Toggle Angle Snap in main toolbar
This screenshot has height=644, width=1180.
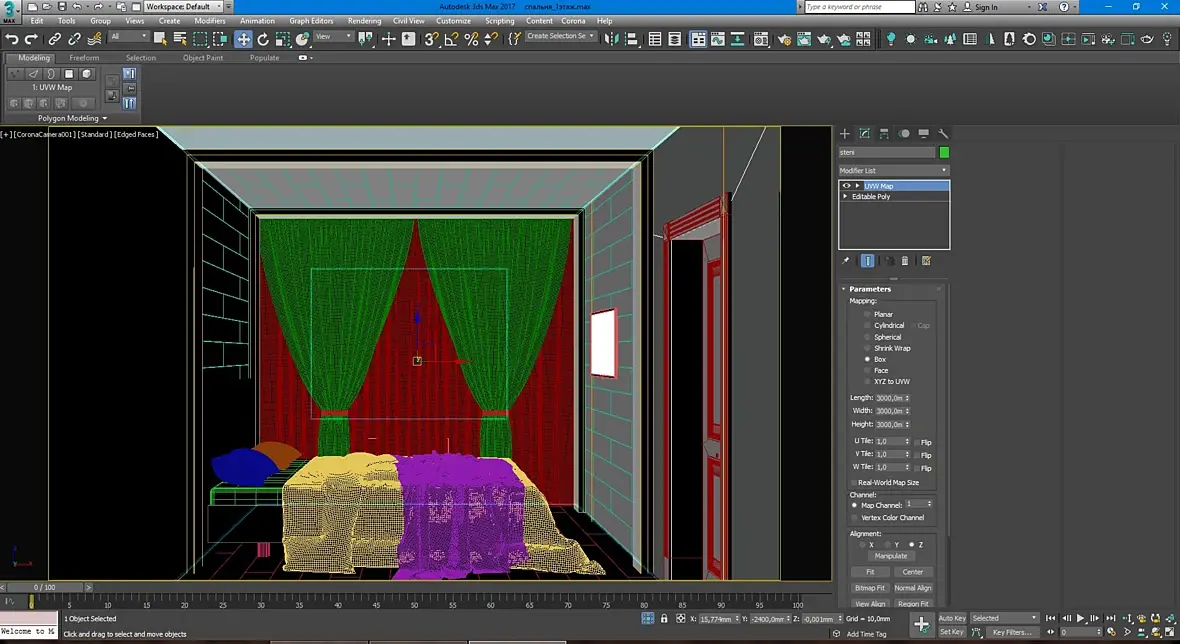pyautogui.click(x=451, y=39)
